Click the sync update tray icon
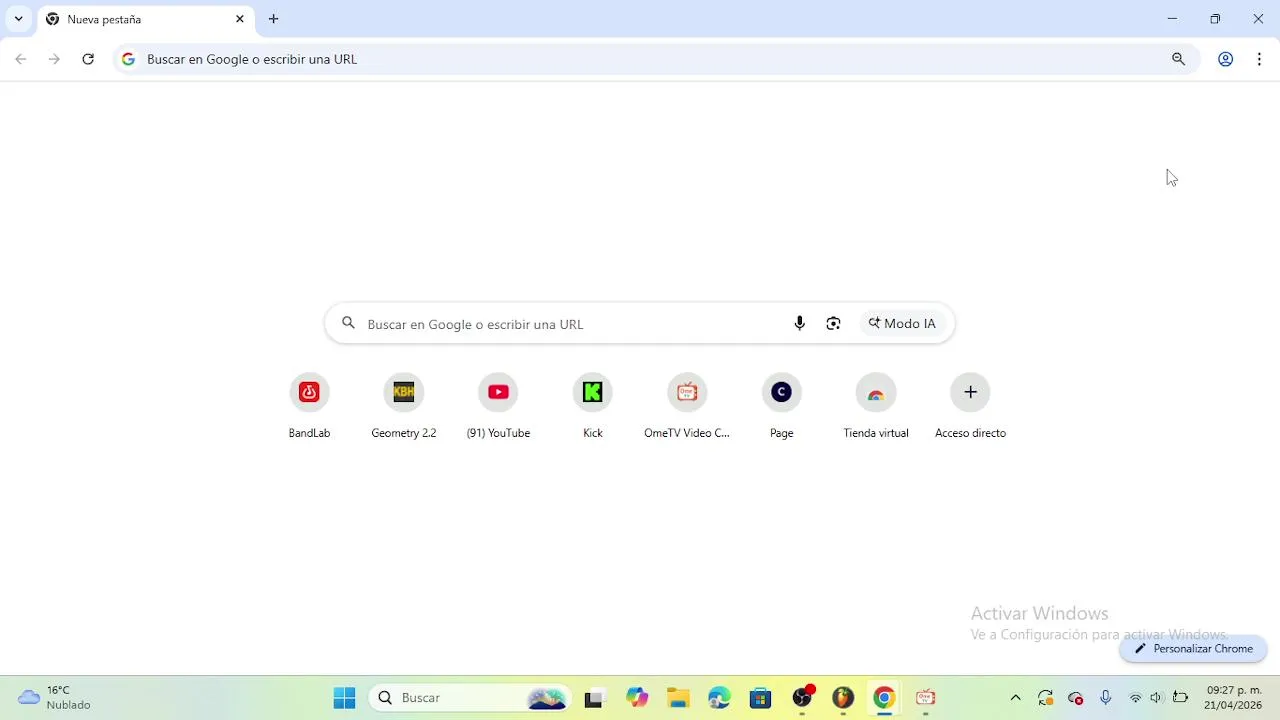Screen dimensions: 1280x720 click(x=1045, y=698)
